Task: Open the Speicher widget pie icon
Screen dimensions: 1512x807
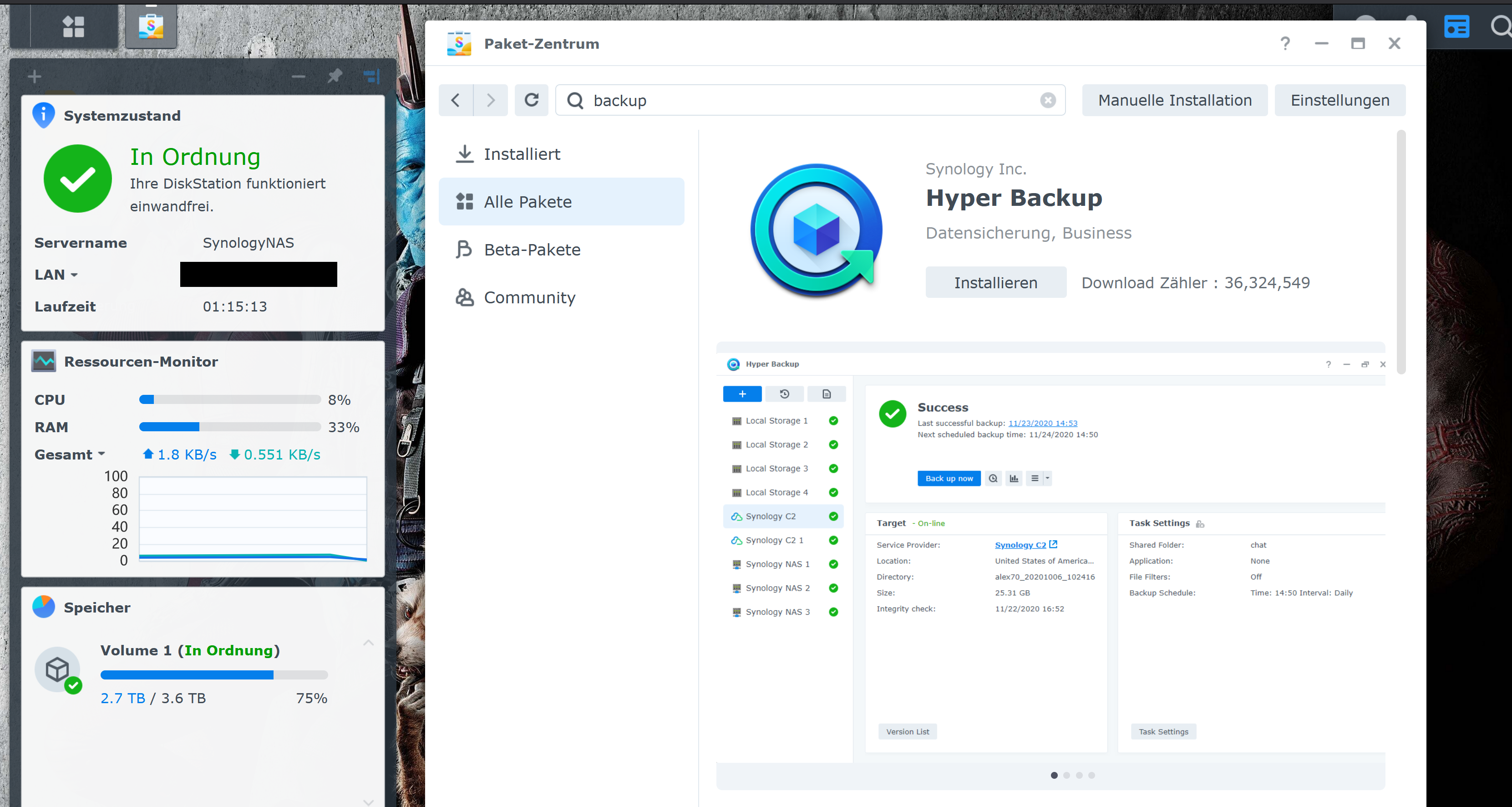Action: [44, 607]
